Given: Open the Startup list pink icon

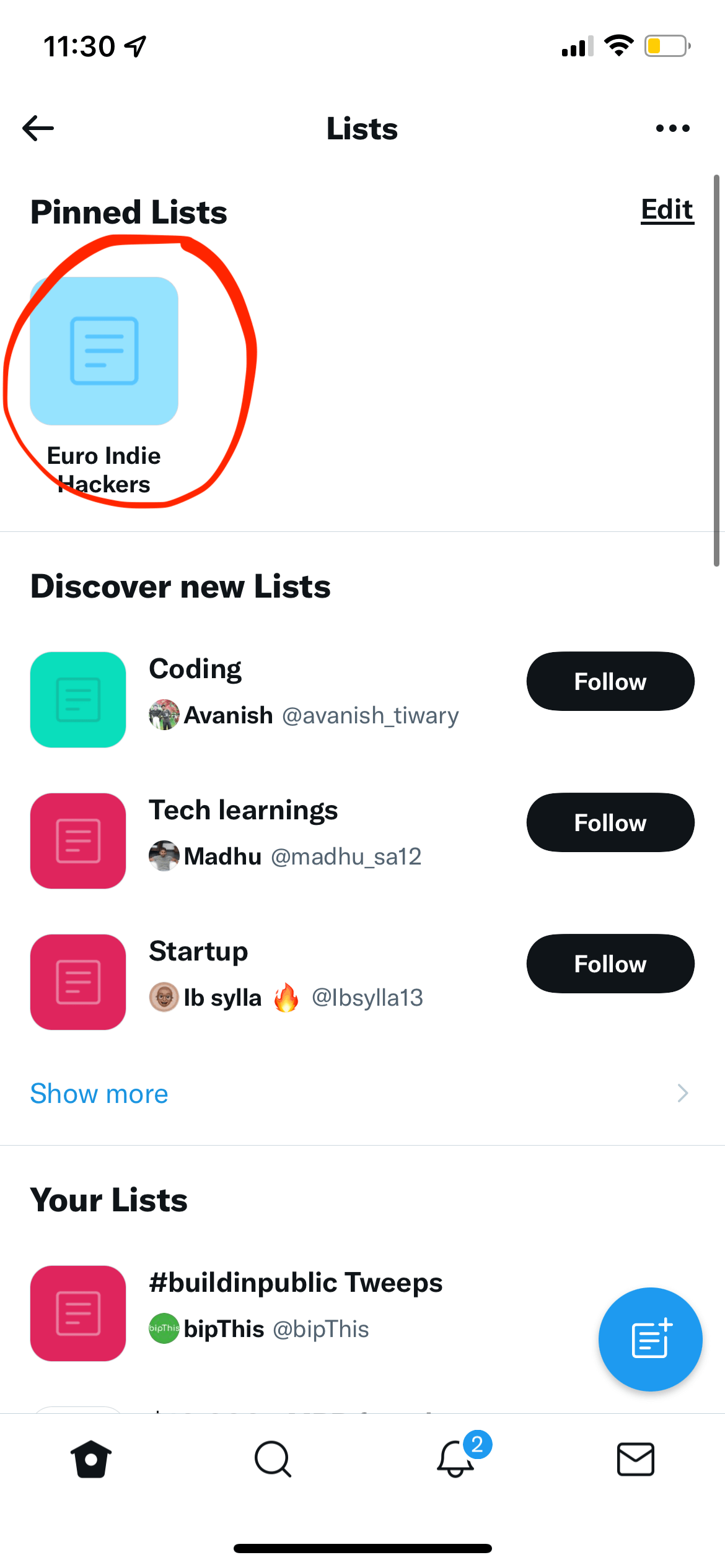Looking at the screenshot, I should click(78, 982).
